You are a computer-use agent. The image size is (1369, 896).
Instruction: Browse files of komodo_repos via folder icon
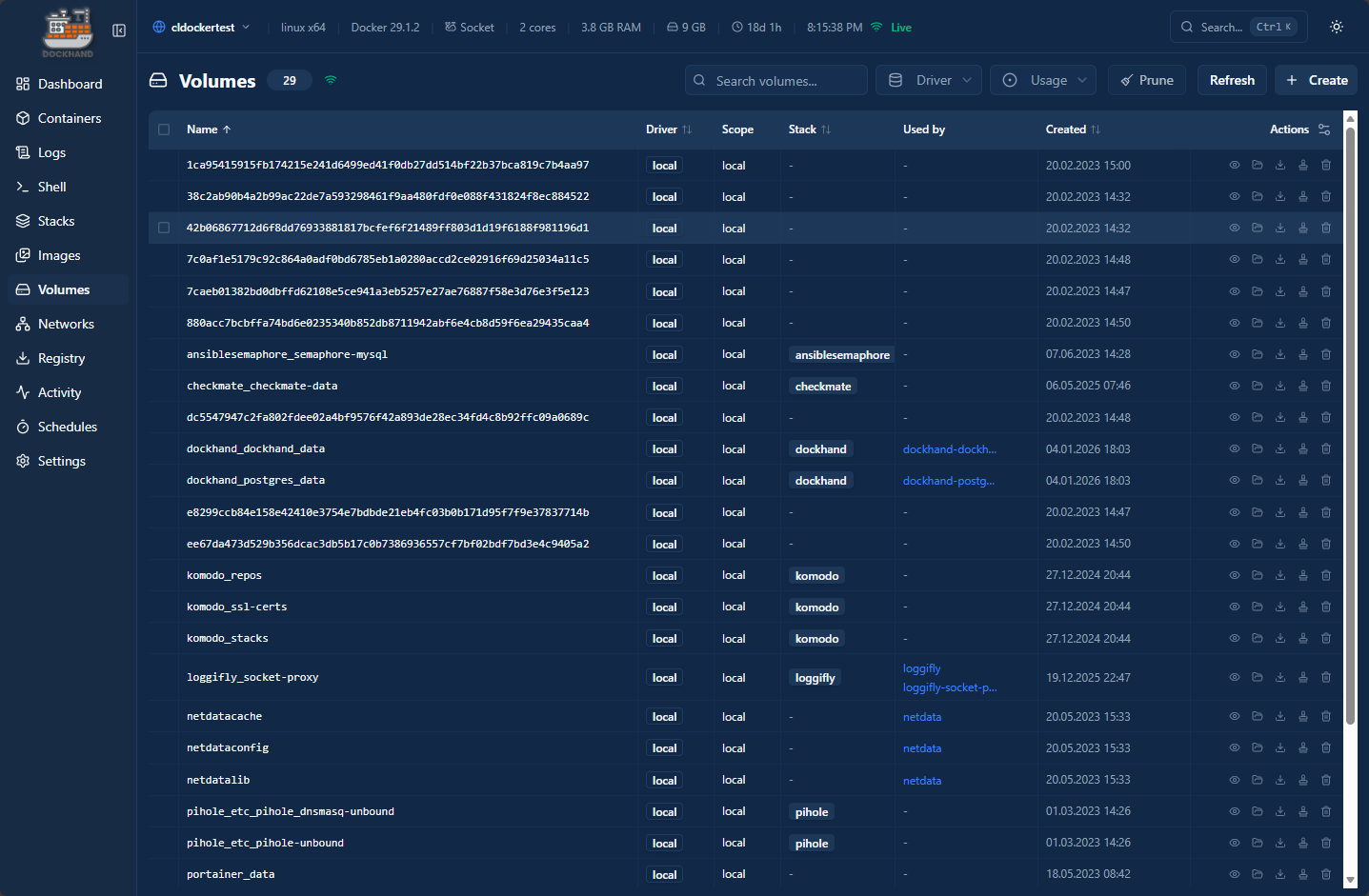(x=1257, y=575)
